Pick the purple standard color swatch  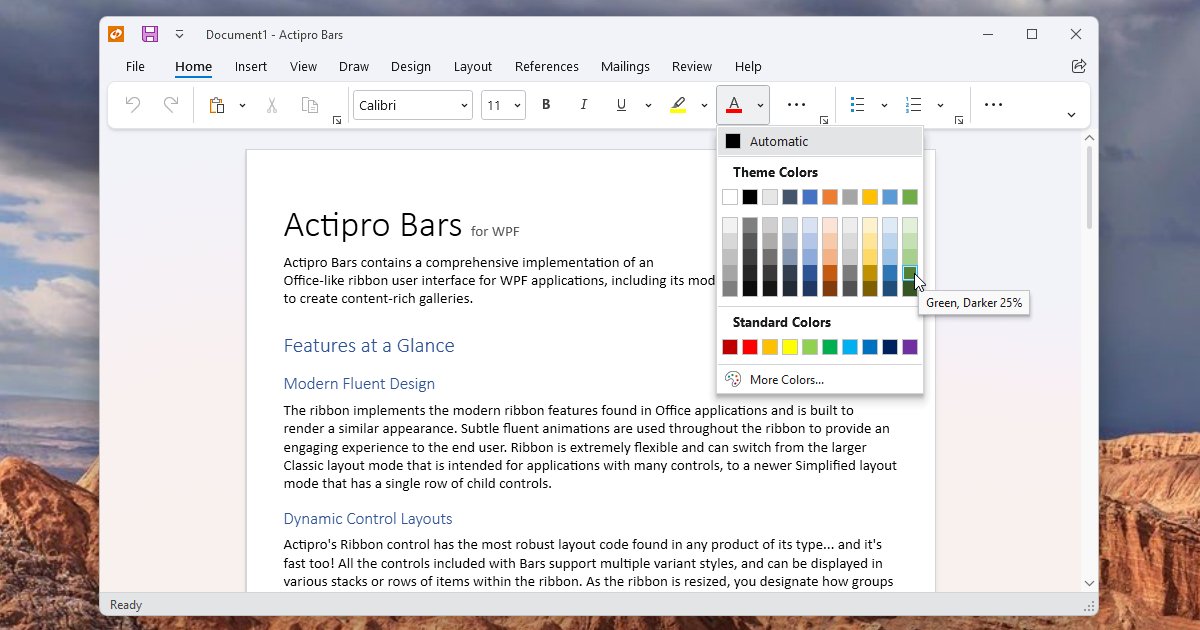point(910,347)
